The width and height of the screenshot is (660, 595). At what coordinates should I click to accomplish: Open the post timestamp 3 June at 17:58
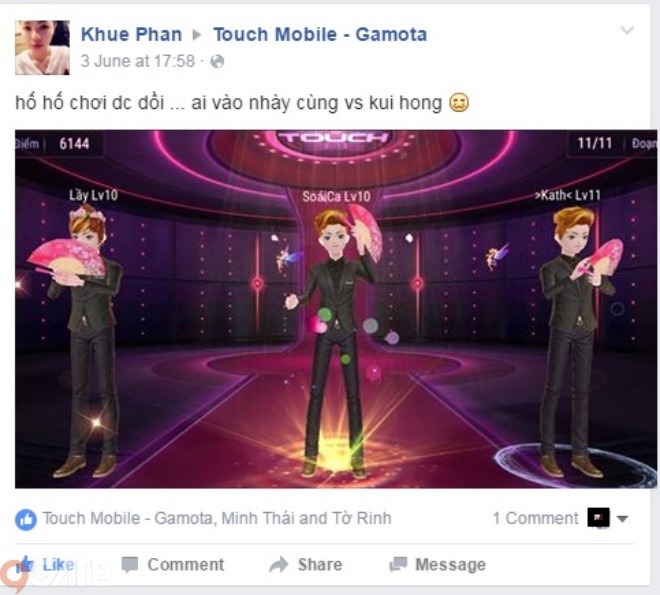[138, 61]
